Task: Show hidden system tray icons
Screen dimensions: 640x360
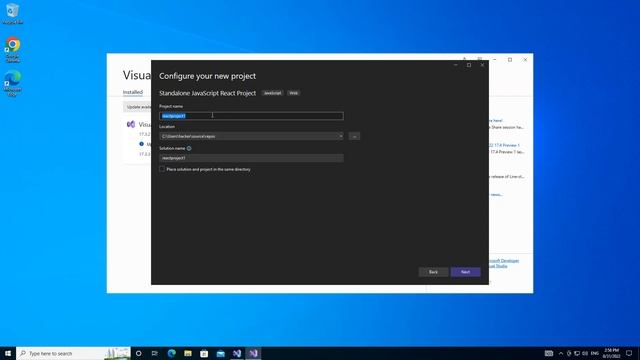Action: coord(561,353)
